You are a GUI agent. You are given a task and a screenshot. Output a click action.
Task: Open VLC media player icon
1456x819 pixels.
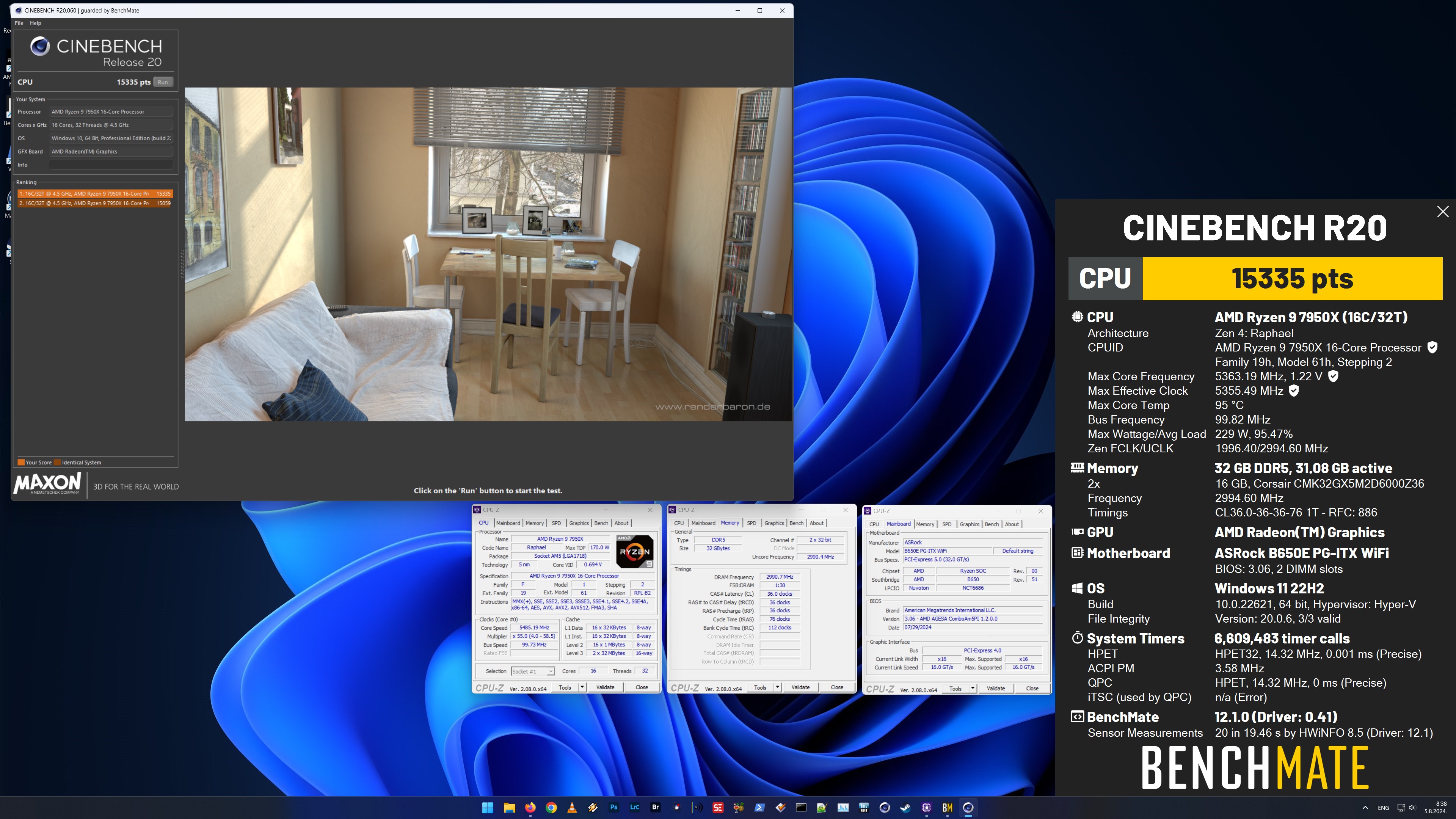571,808
